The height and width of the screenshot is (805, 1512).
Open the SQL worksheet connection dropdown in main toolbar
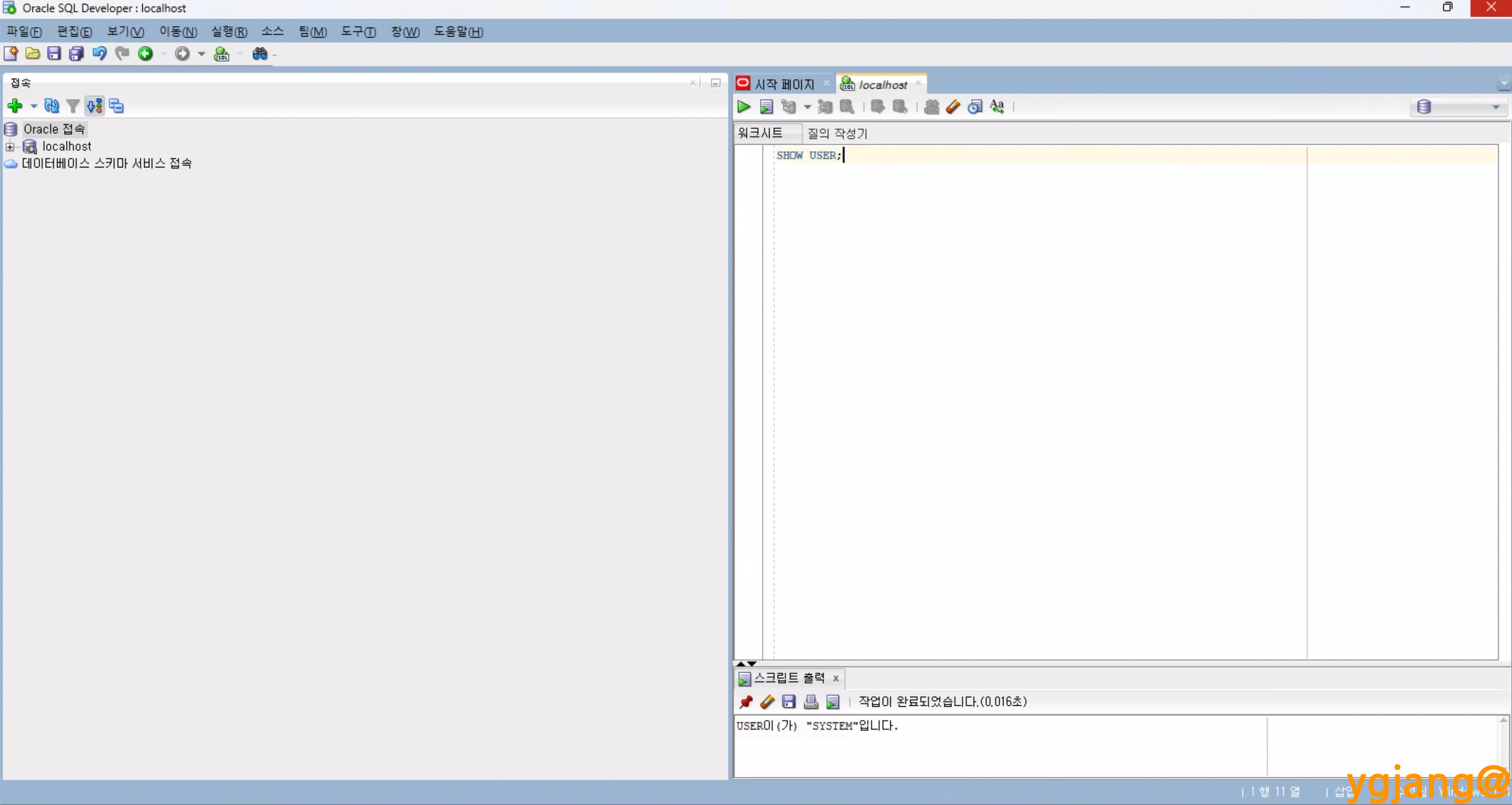click(239, 54)
